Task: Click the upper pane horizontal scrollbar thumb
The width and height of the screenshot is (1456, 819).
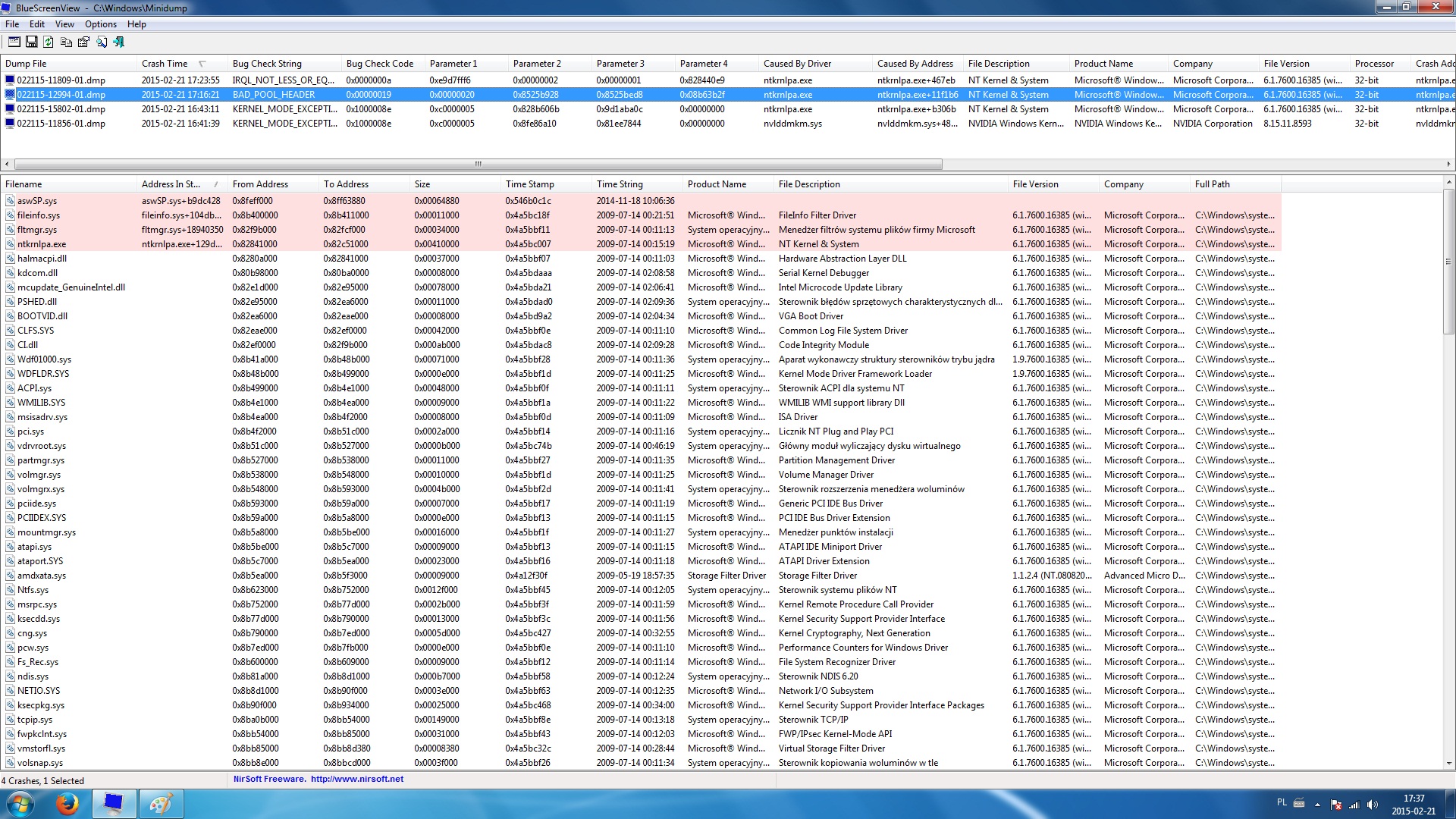Action: pos(479,164)
